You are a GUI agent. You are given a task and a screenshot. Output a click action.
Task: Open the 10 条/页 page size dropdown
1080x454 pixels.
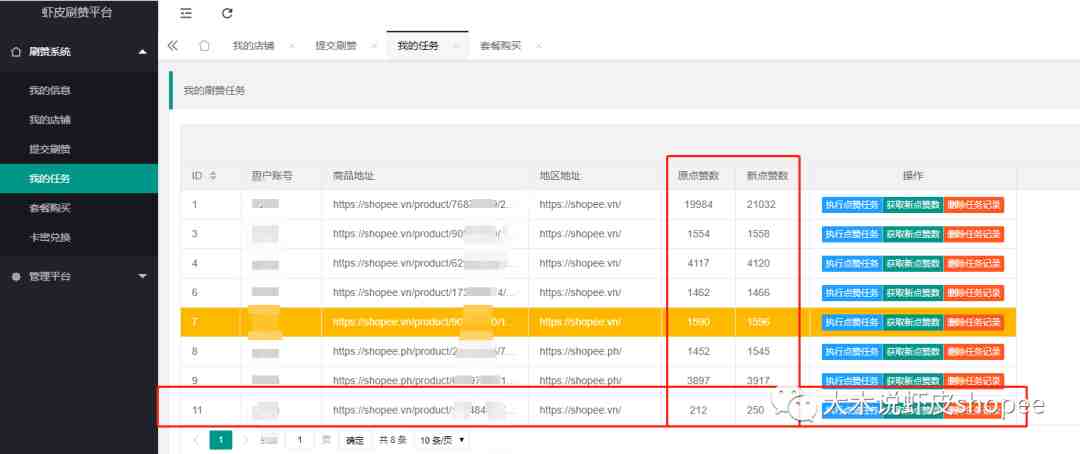click(443, 439)
